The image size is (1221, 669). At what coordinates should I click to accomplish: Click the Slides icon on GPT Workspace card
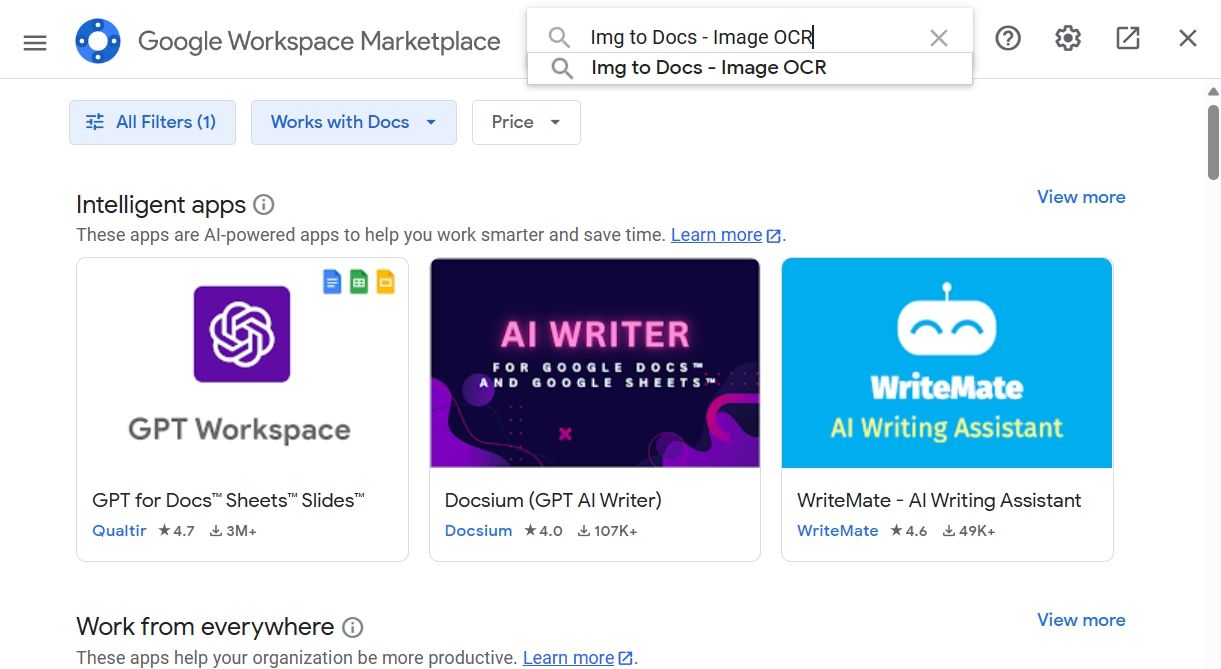click(387, 281)
